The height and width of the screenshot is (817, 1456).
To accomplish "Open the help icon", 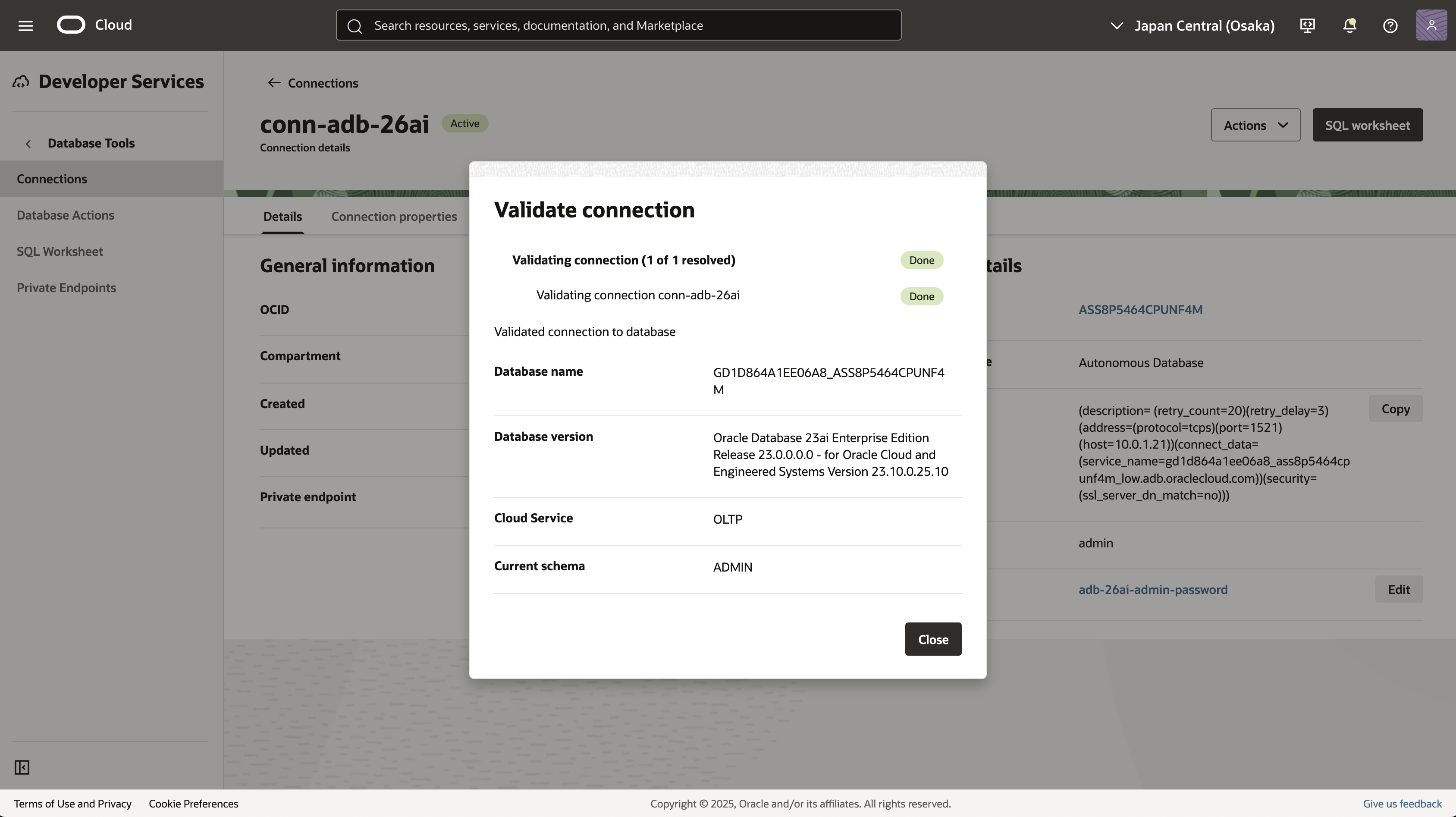I will pos(1390,25).
